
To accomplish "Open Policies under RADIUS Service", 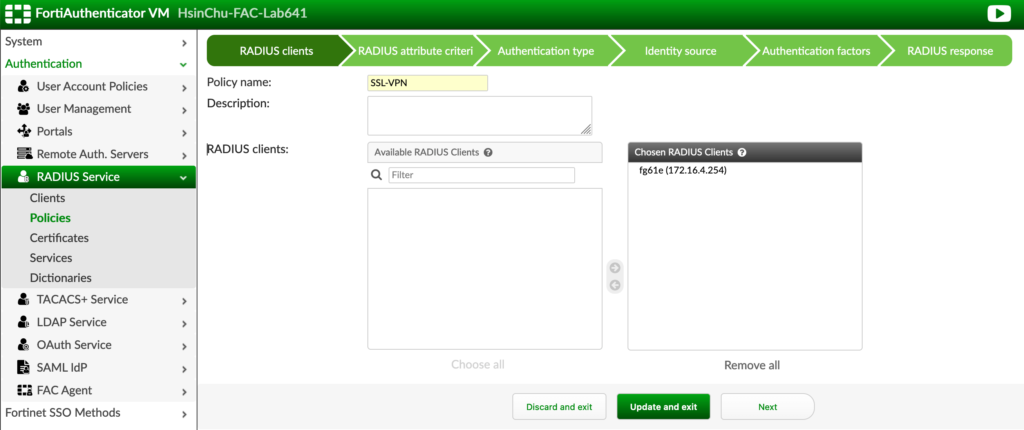I will [50, 218].
